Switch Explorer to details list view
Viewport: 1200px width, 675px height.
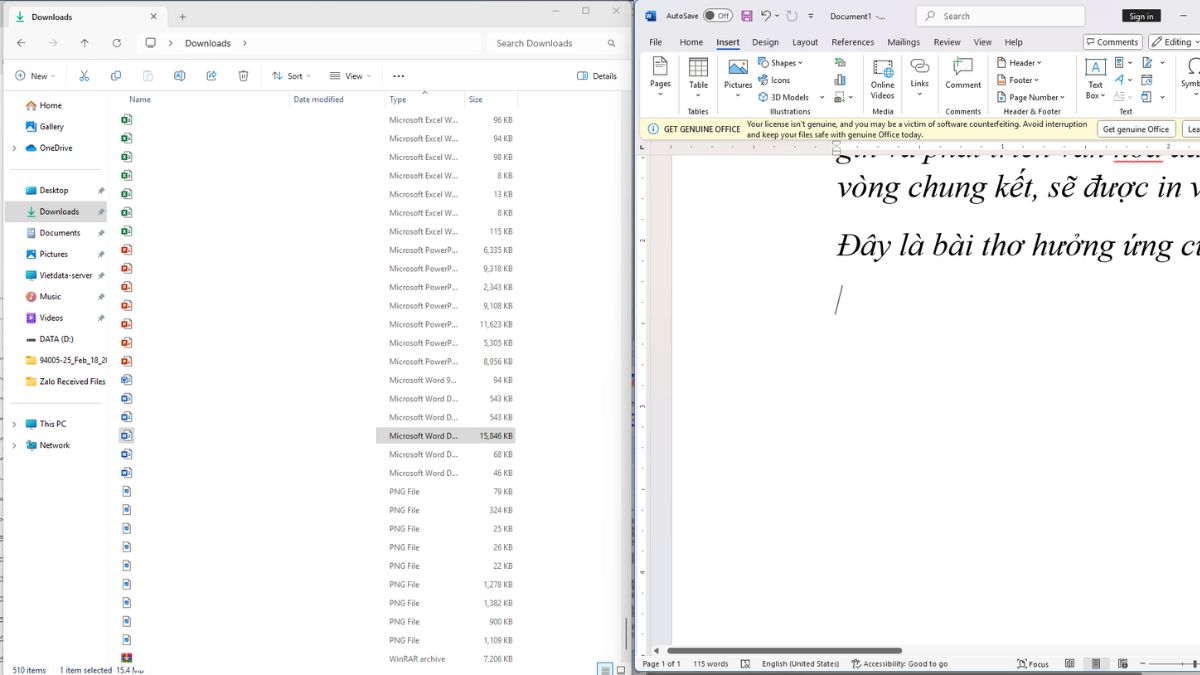pos(605,669)
